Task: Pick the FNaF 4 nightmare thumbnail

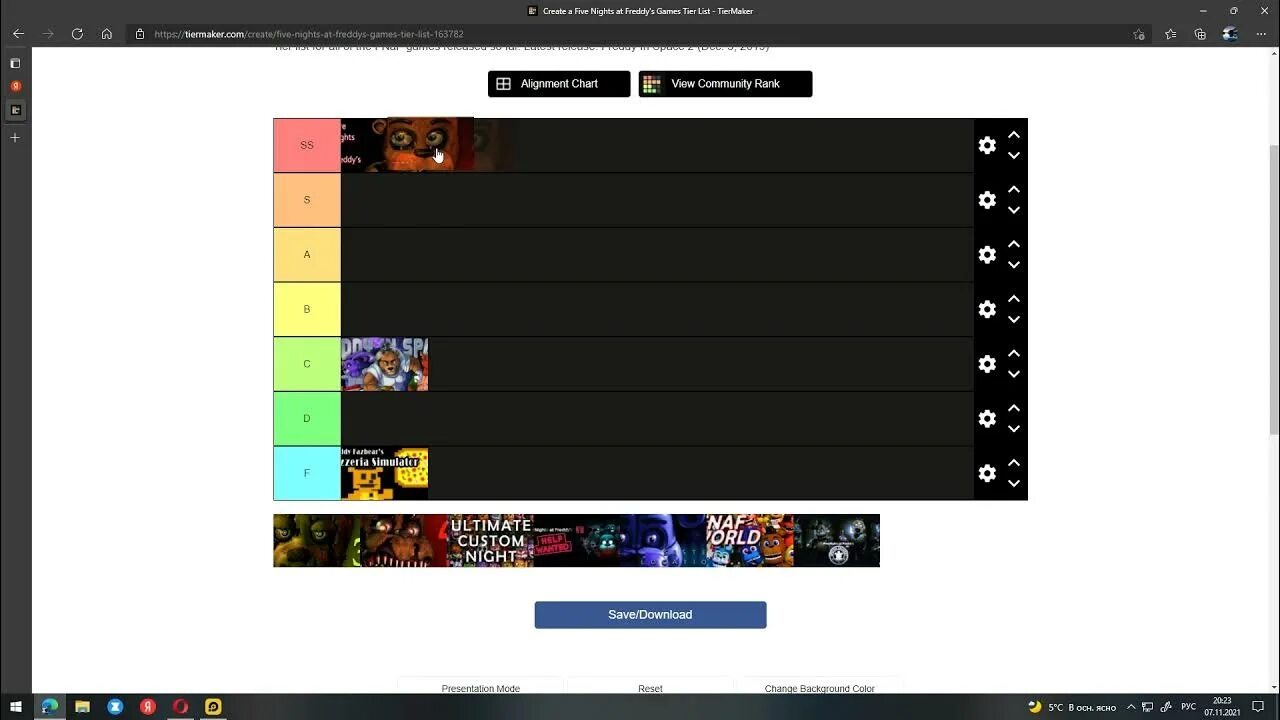Action: (x=403, y=541)
